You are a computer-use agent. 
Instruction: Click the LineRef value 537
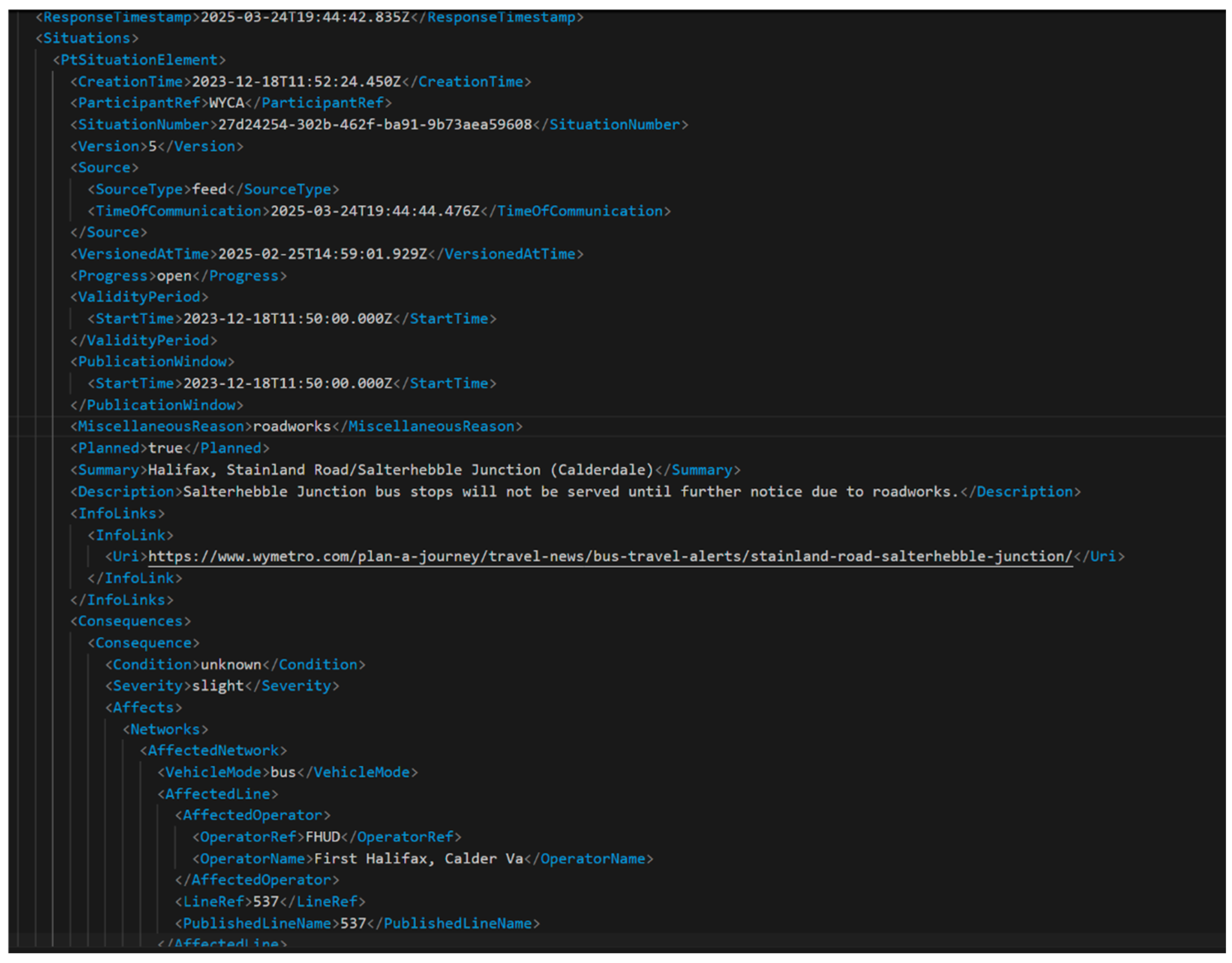coord(265,902)
